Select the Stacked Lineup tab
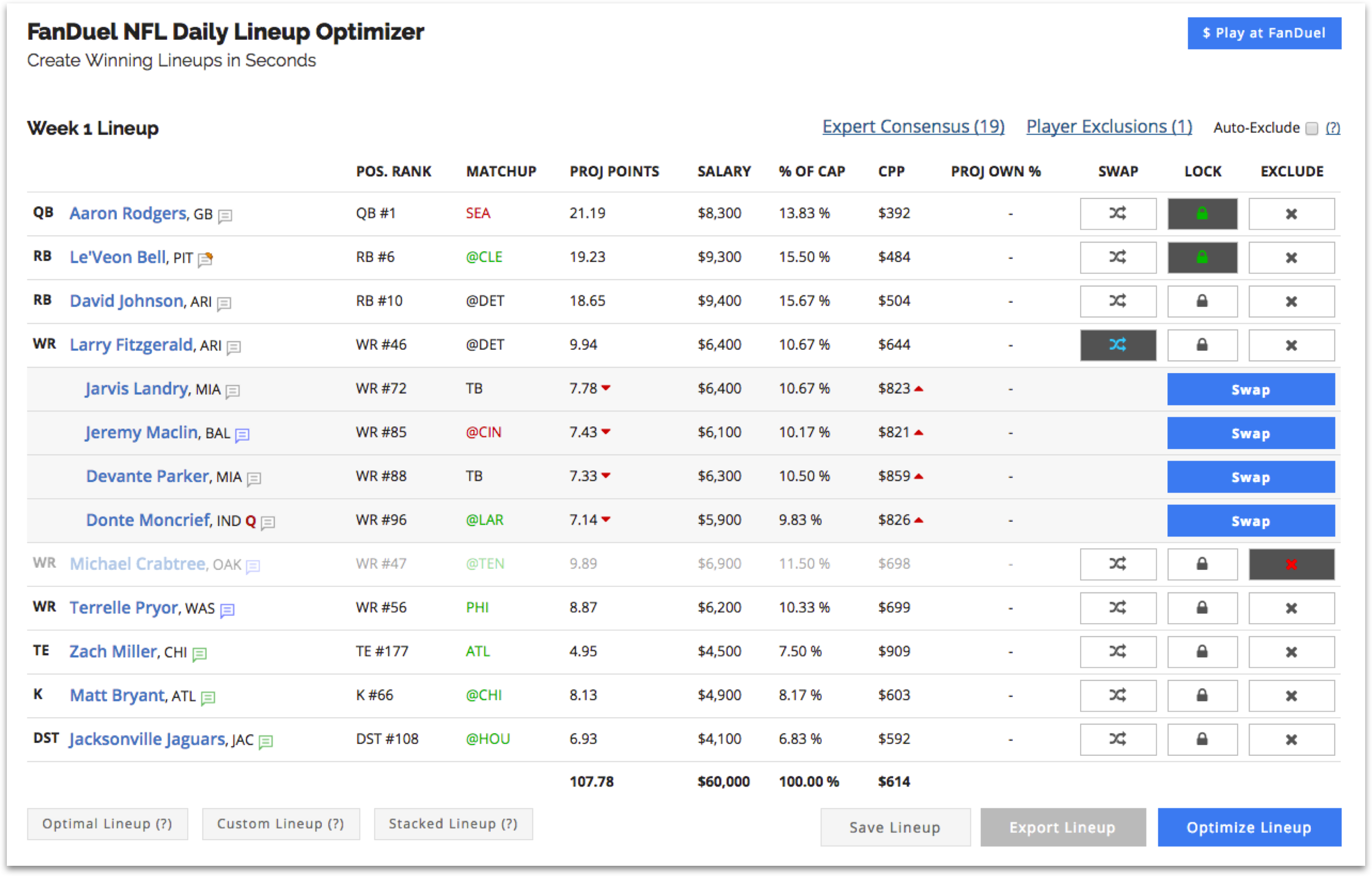The width and height of the screenshot is (1372, 876). [x=453, y=824]
